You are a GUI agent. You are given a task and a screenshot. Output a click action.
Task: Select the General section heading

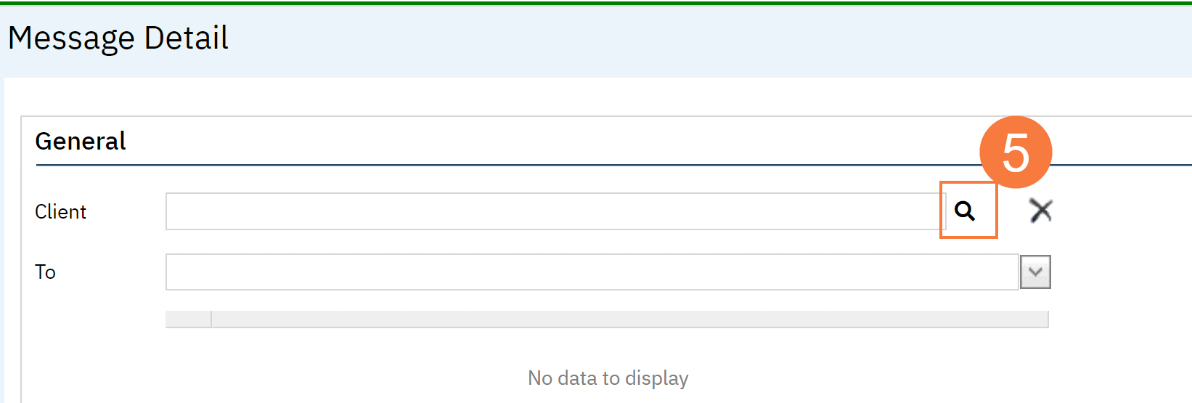81,141
